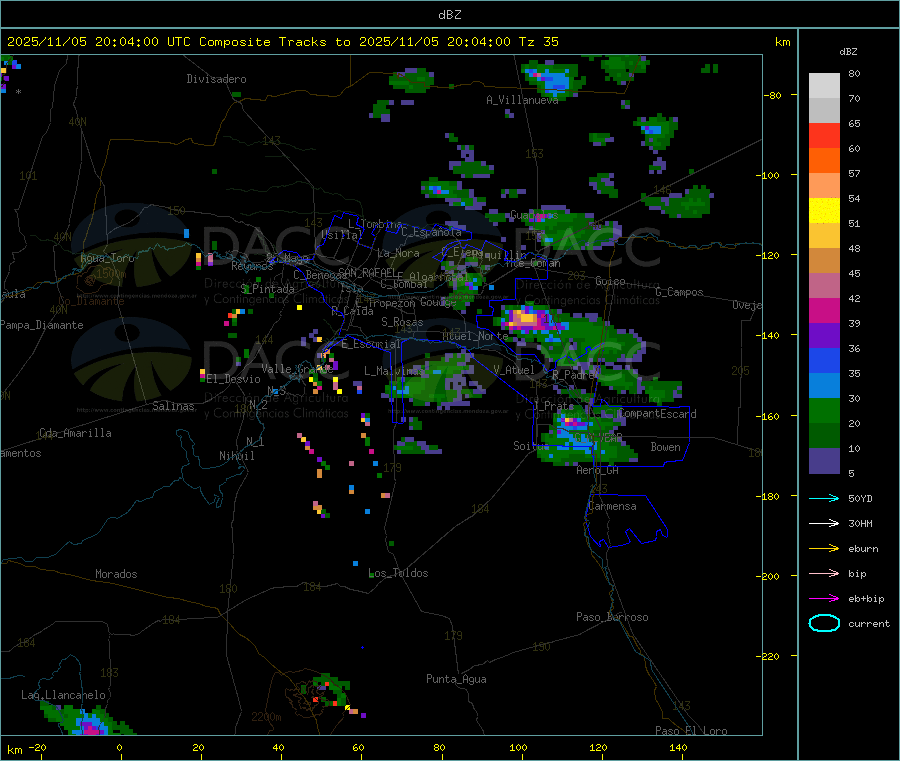Pick the red 65–60 dBZ legend swatch

tap(824, 136)
